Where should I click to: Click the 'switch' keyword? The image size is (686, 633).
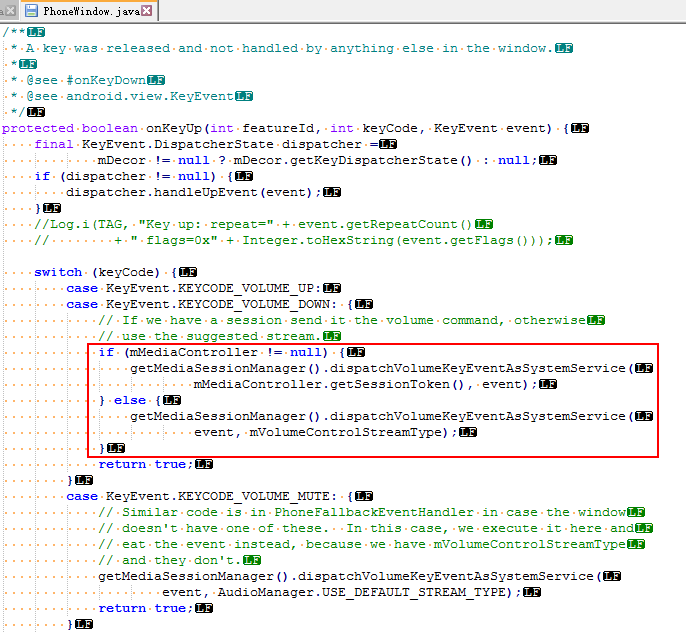58,273
